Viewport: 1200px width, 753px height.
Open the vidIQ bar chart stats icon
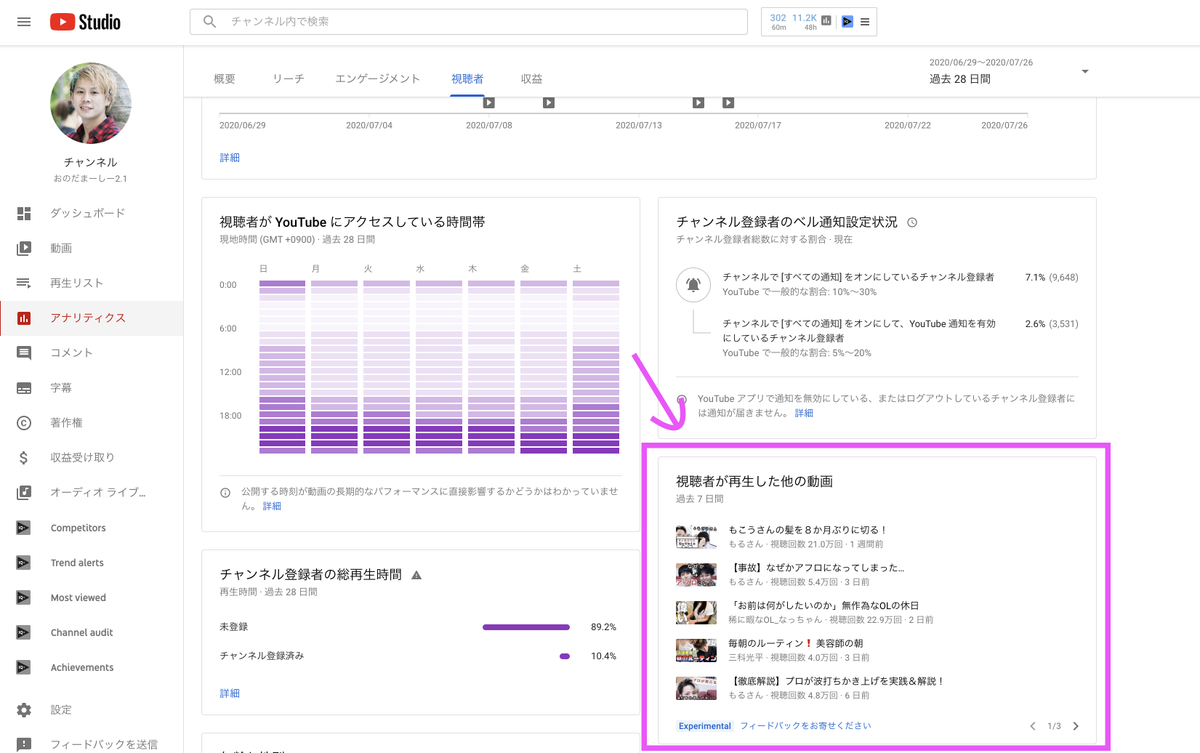point(826,21)
